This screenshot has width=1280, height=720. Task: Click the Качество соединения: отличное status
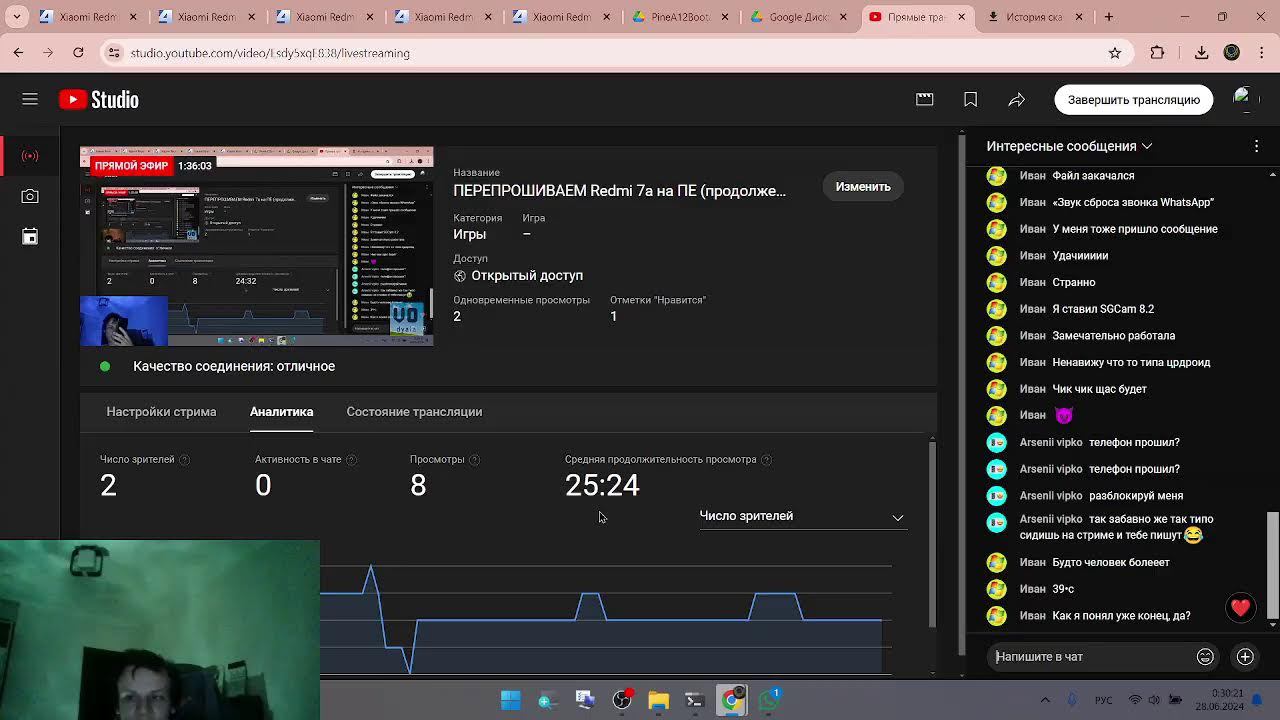[234, 366]
